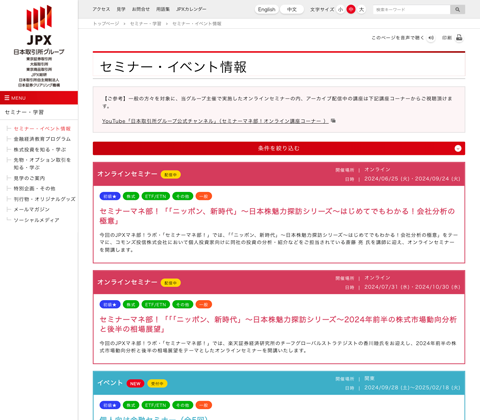The height and width of the screenshot is (420, 480).
Task: Click yellow 受付中 badge on イベント card
Action: tap(157, 384)
